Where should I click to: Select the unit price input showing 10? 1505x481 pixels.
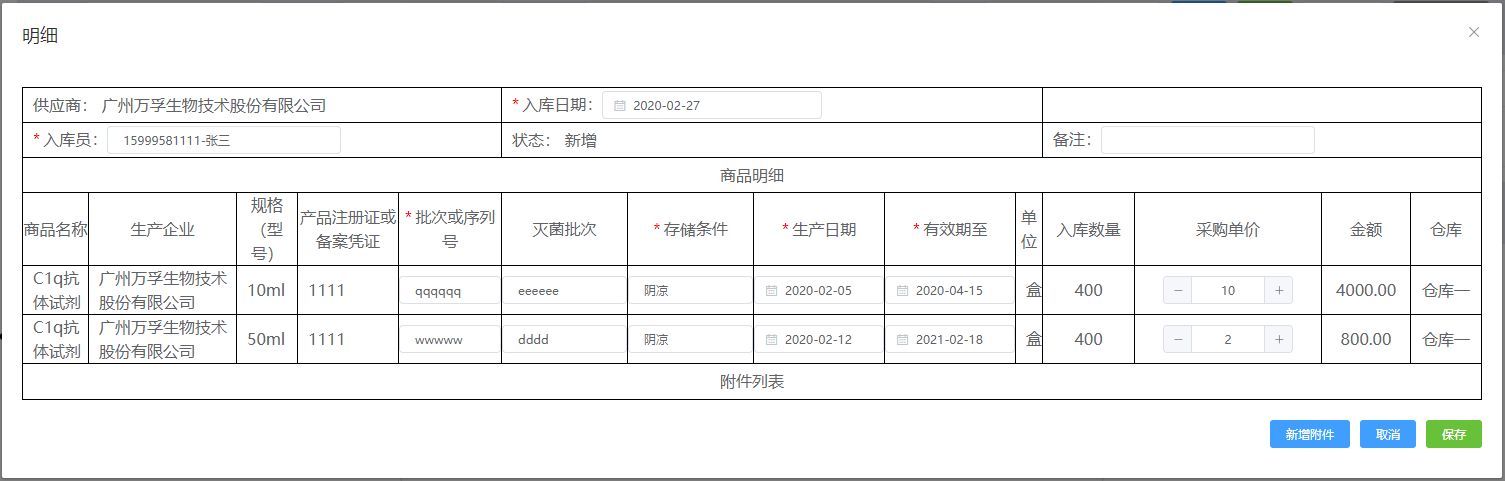tap(1228, 291)
